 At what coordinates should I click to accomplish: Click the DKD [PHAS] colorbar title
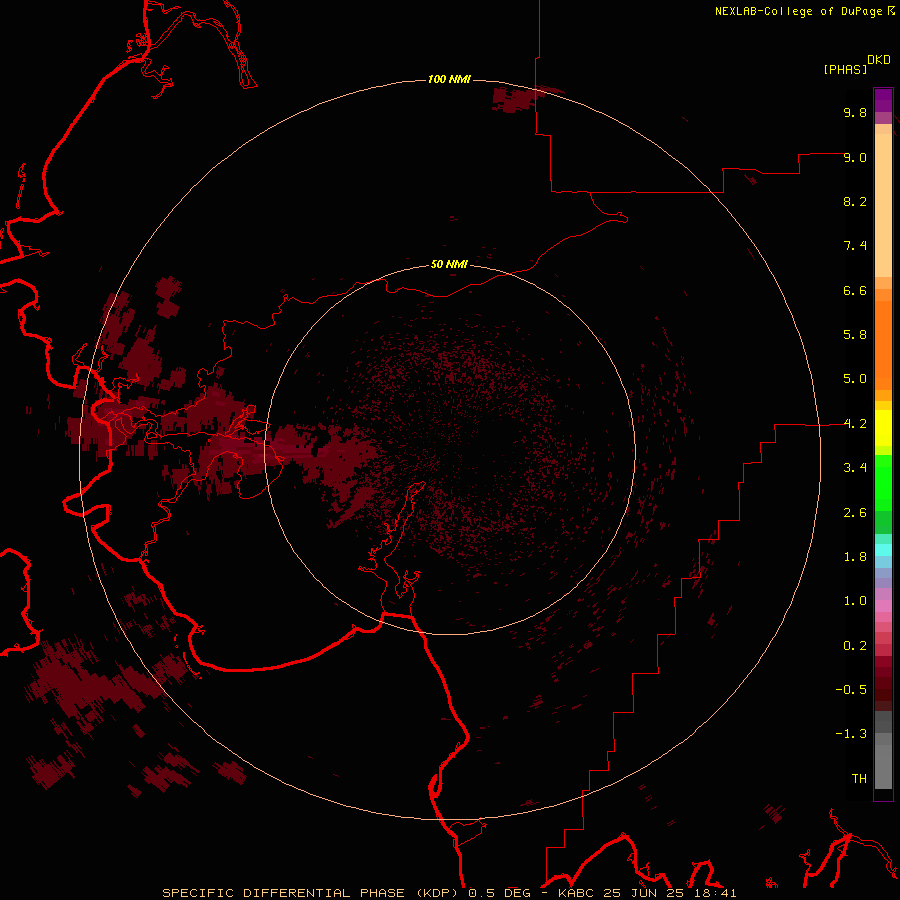point(856,64)
